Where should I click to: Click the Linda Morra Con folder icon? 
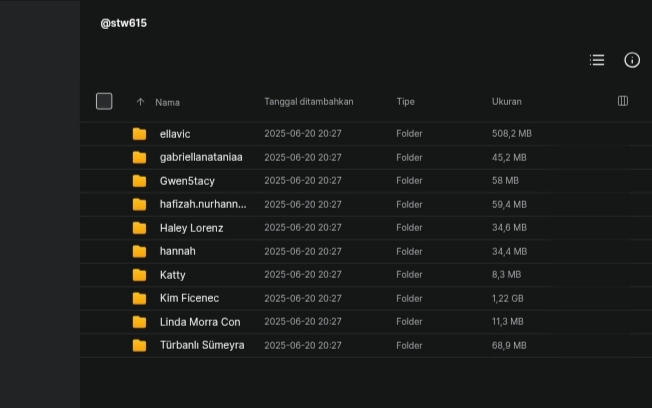pos(139,322)
